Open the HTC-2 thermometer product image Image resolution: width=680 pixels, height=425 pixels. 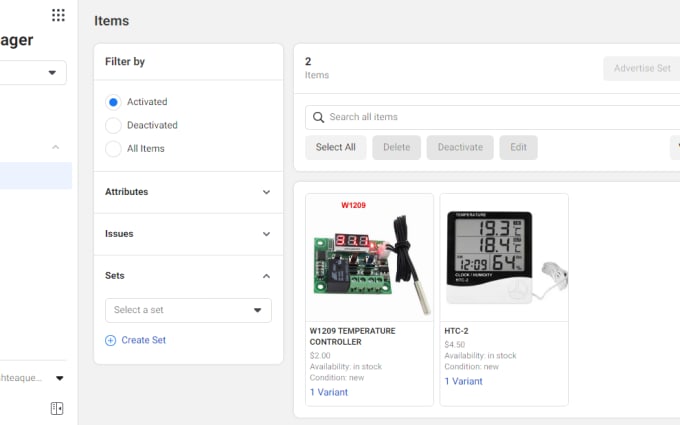point(504,258)
